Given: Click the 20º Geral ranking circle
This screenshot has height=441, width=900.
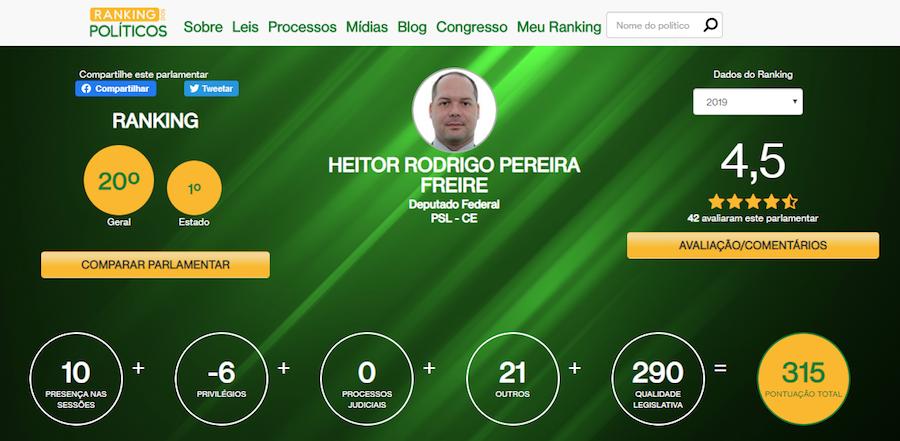Looking at the screenshot, I should click(x=119, y=180).
